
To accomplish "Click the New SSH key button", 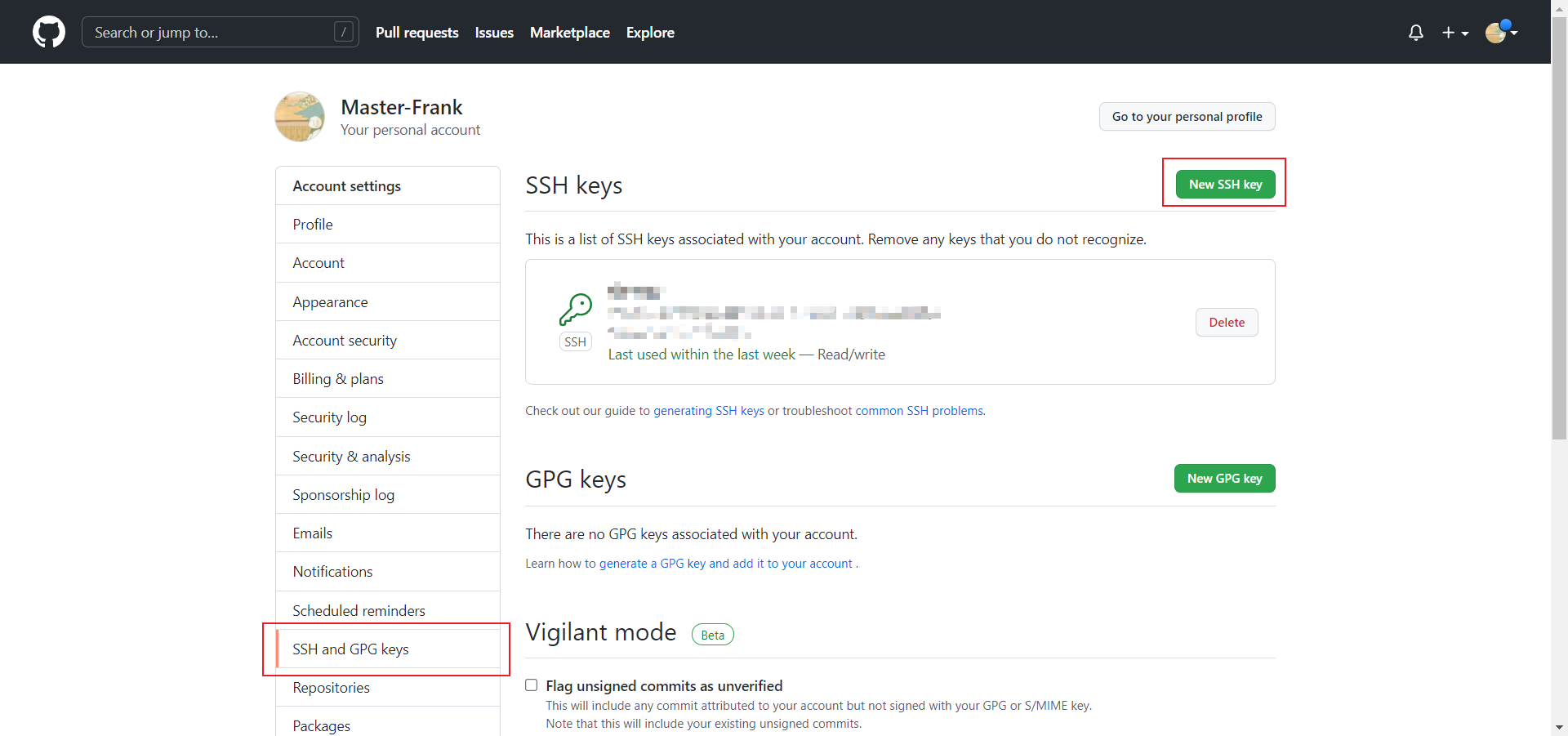I will click(x=1225, y=184).
